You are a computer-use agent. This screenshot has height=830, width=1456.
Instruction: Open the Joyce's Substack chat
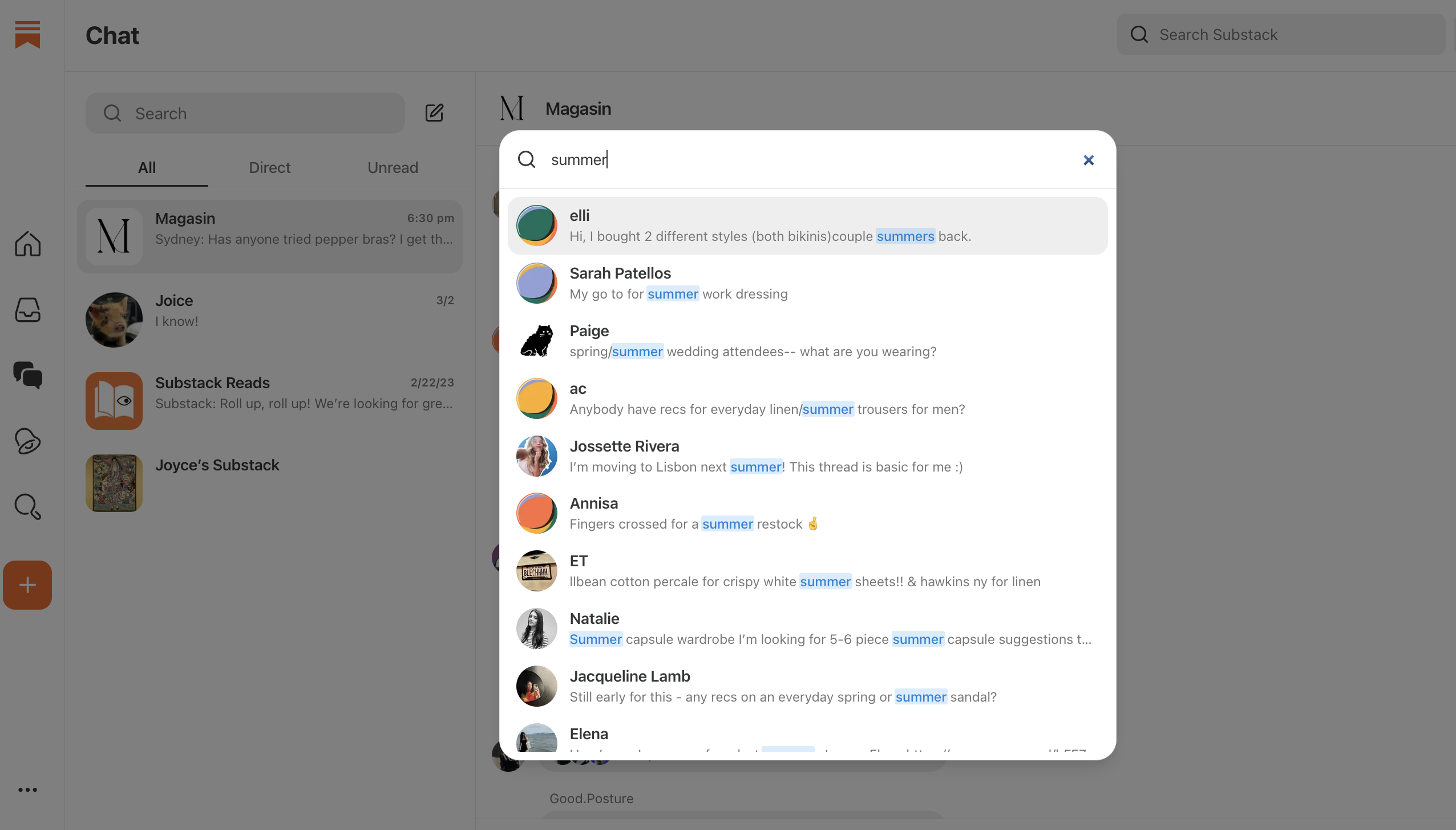[x=270, y=483]
